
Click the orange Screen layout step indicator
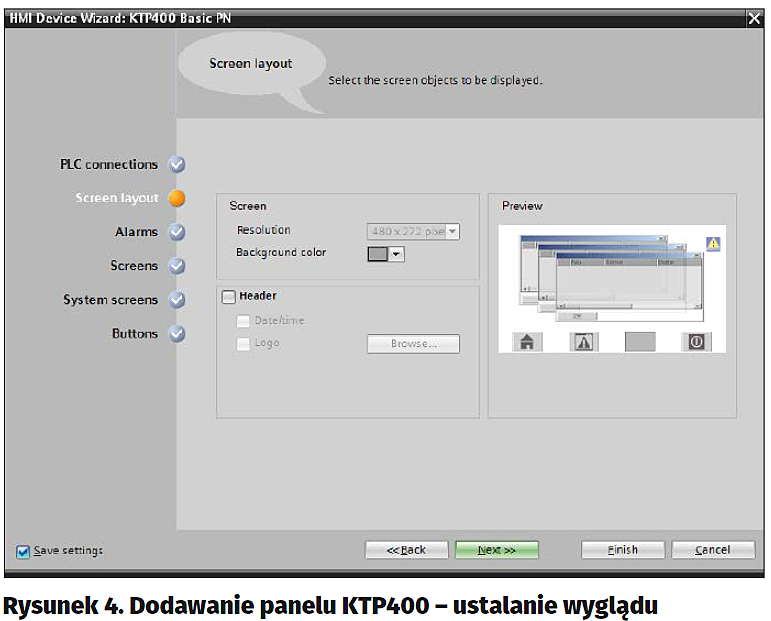(177, 198)
